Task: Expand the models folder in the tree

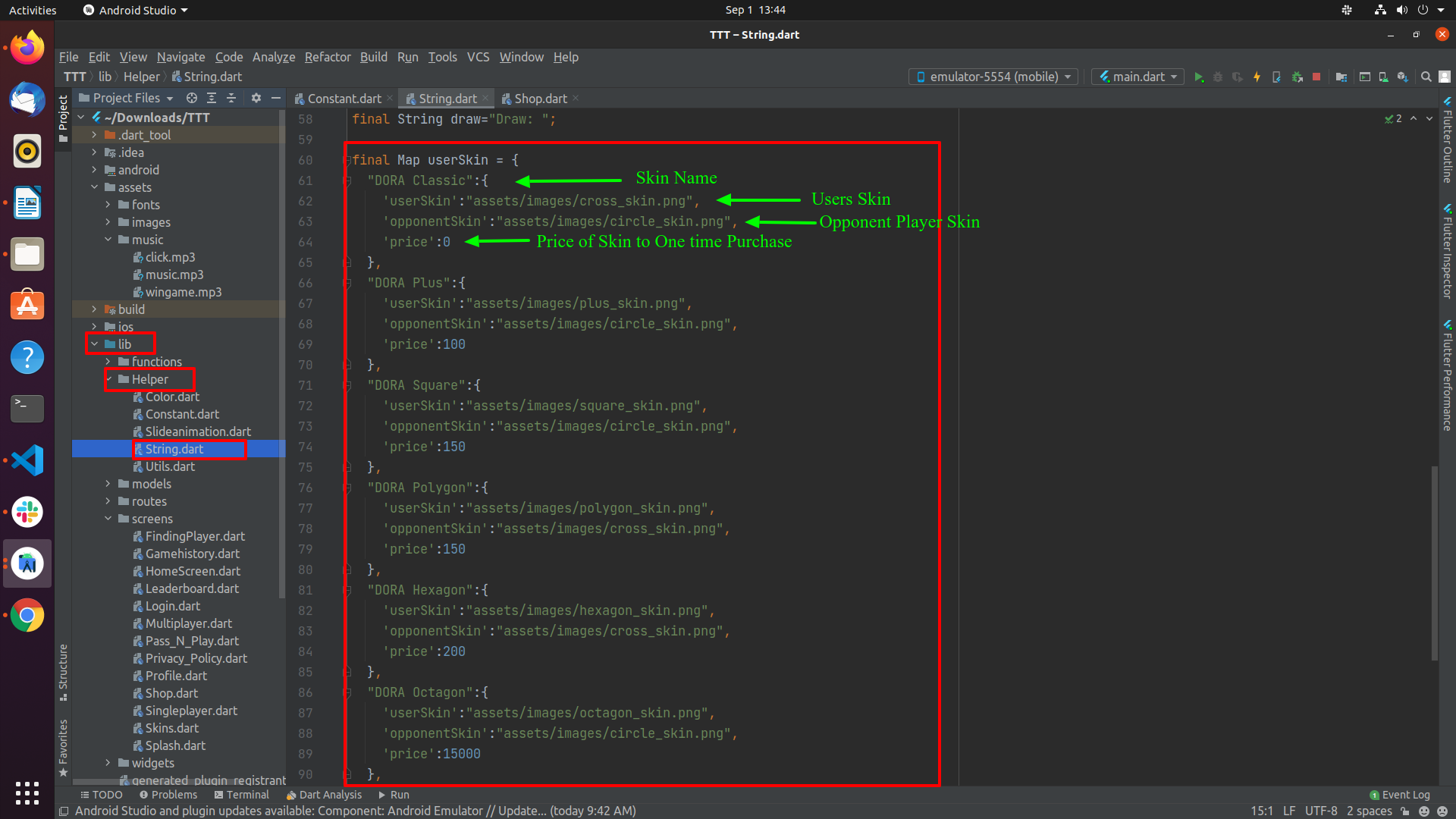Action: pyautogui.click(x=108, y=484)
